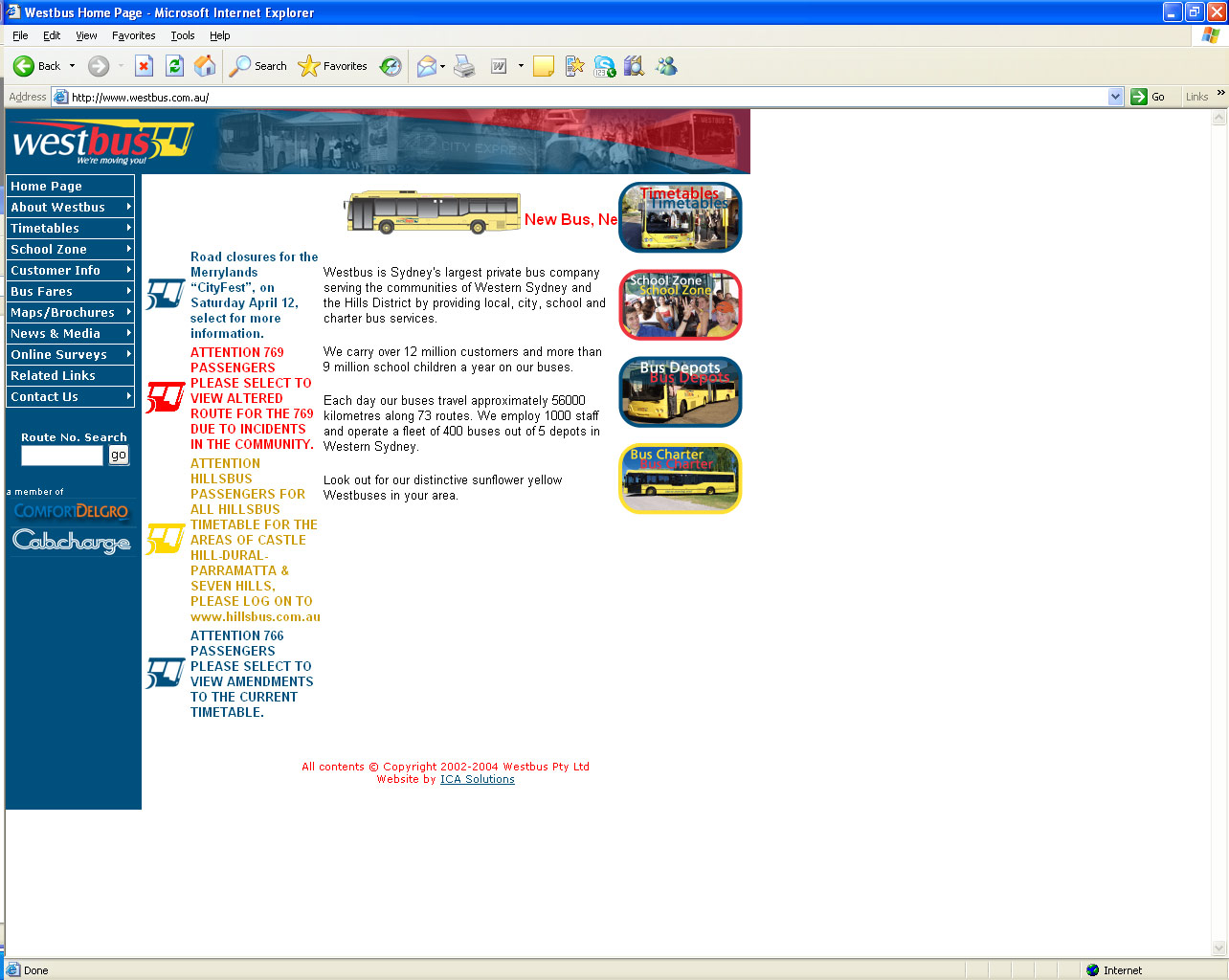Go back with the Back button
This screenshot has height=980, width=1229.
36,66
